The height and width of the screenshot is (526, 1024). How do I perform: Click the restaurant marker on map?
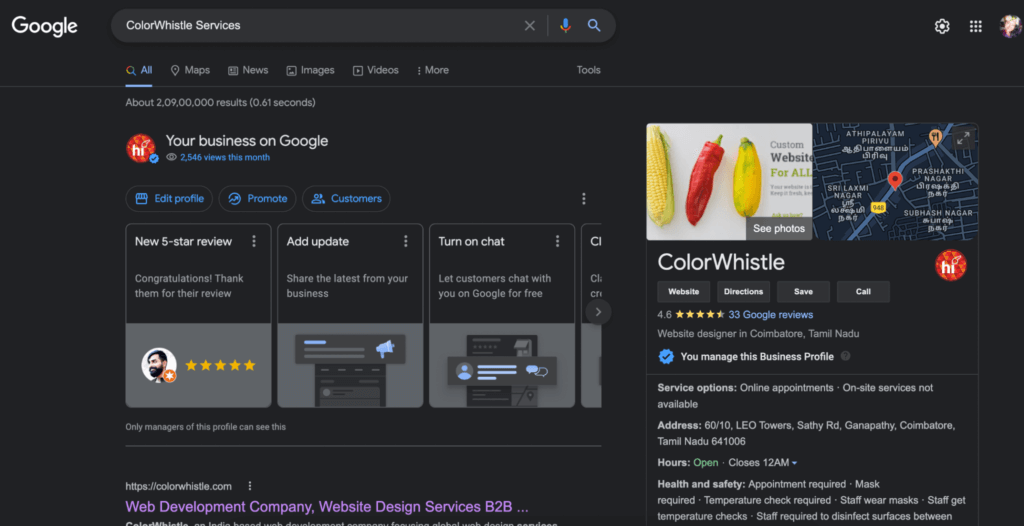935,137
